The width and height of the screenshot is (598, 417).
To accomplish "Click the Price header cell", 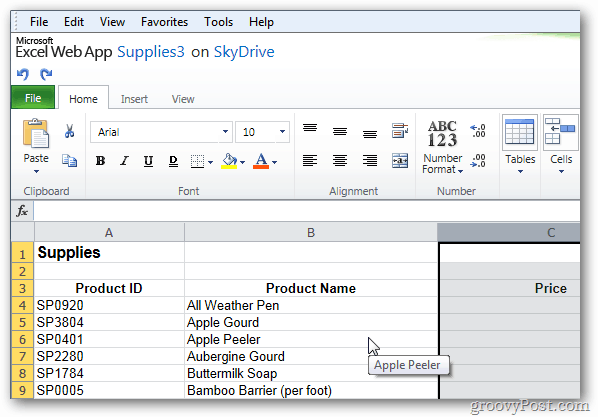I will pyautogui.click(x=510, y=288).
